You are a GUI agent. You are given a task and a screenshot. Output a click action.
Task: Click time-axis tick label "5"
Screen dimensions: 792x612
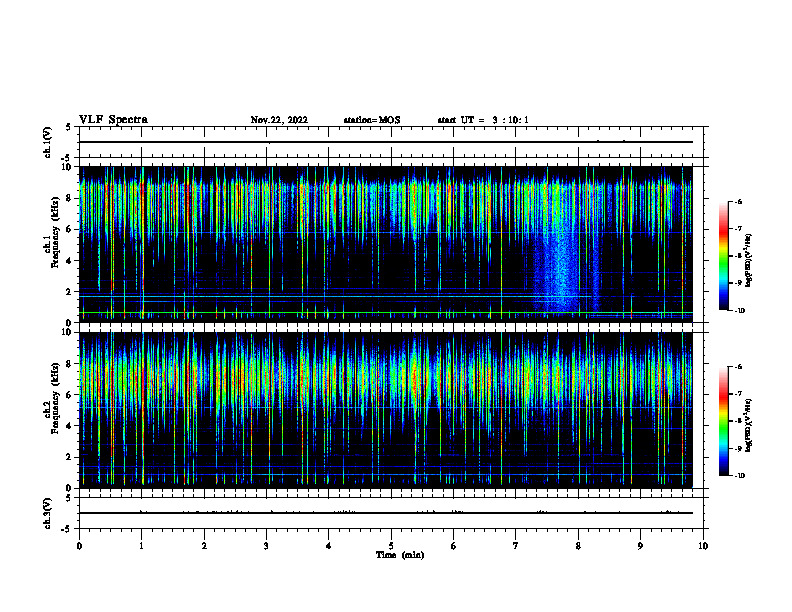coord(391,546)
